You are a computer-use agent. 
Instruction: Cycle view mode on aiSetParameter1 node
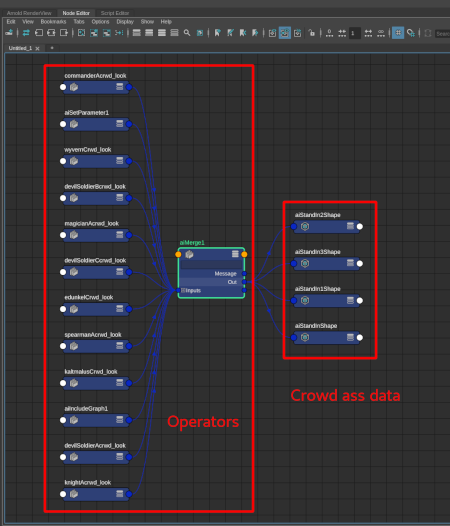[x=119, y=124]
